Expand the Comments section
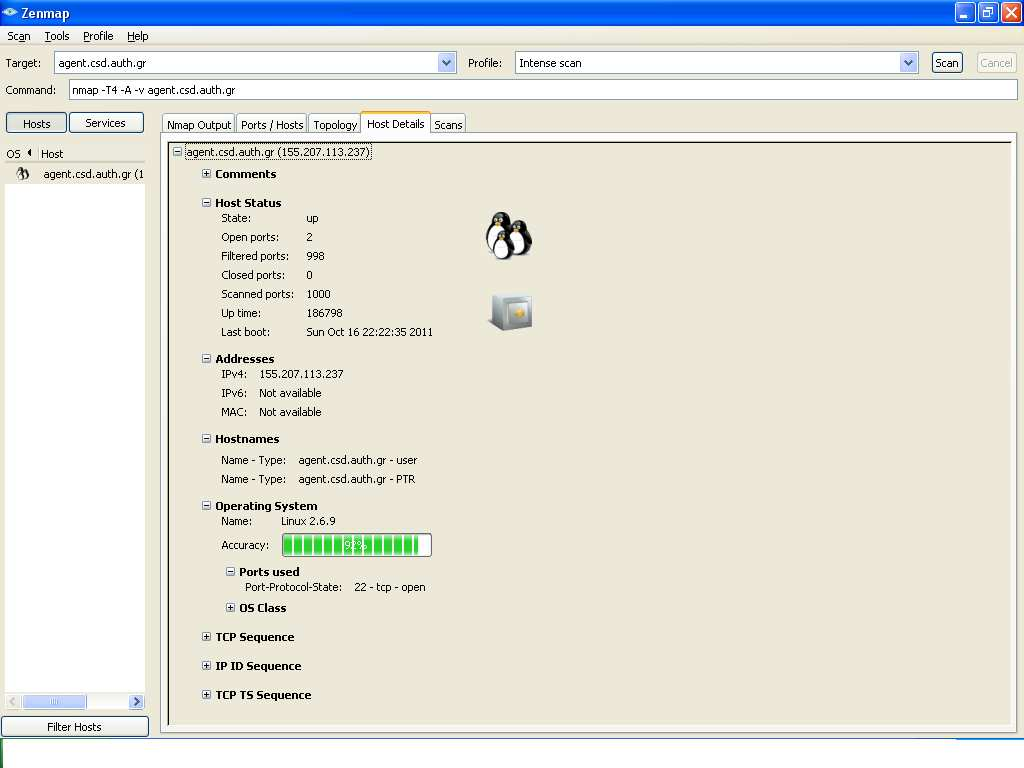The image size is (1024, 768). pyautogui.click(x=206, y=174)
